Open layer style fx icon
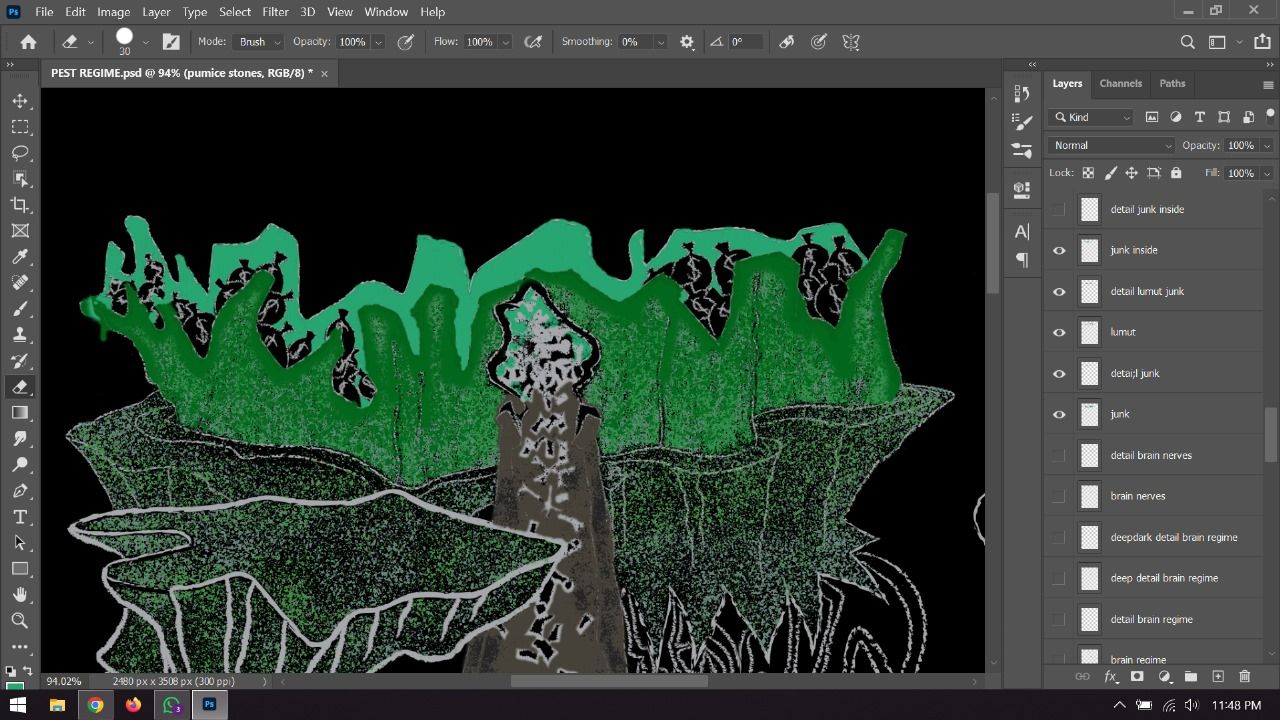1280x720 pixels. 1110,677
